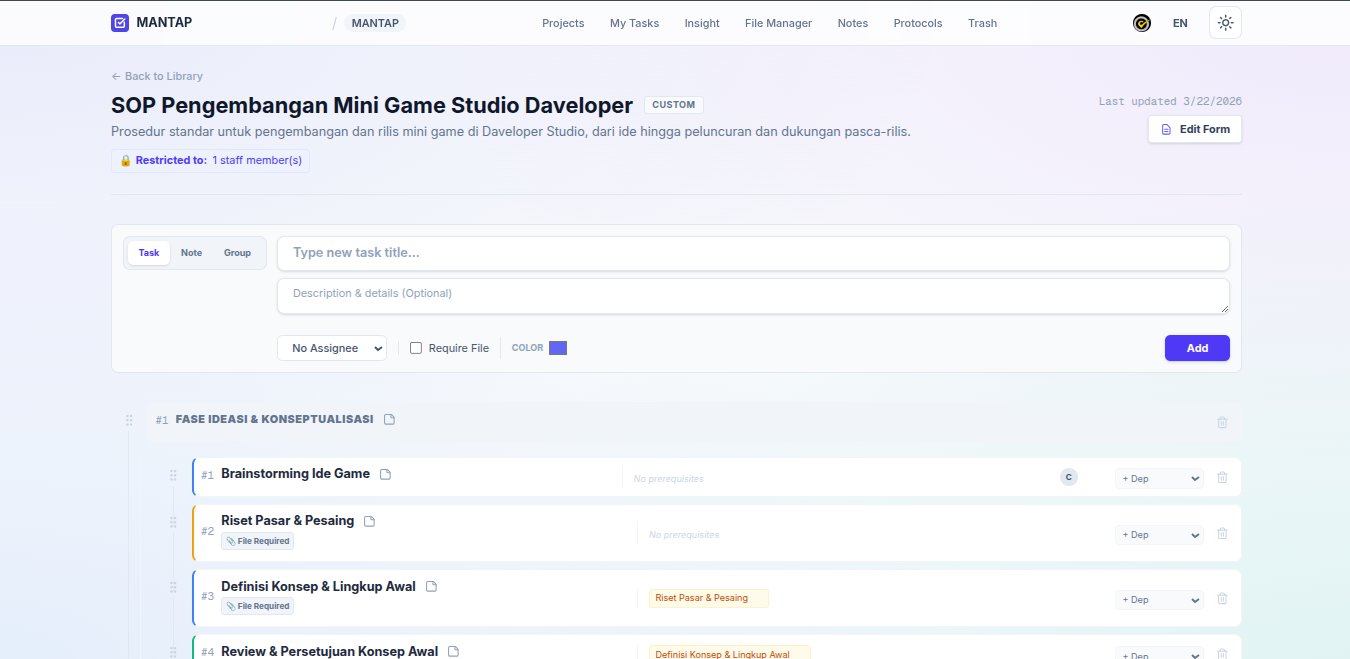Open note icon beside Review & Persetujuan Konsep Awal
This screenshot has width=1350, height=659.
click(453, 651)
